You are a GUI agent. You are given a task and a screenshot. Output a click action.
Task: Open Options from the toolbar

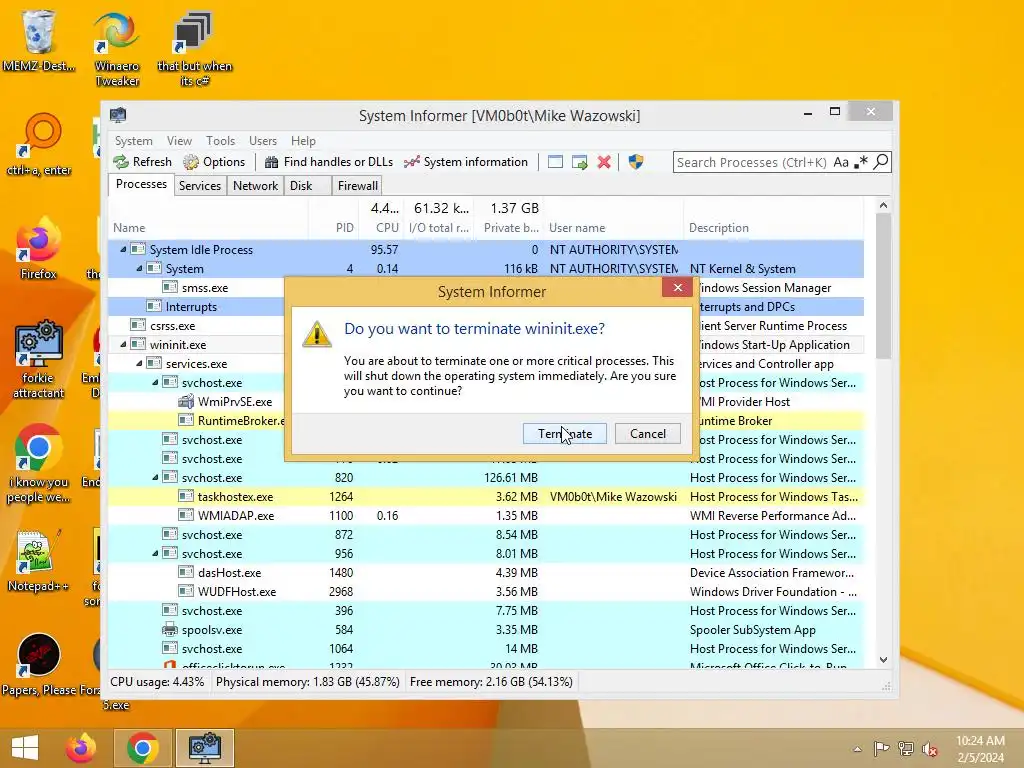pyautogui.click(x=214, y=162)
